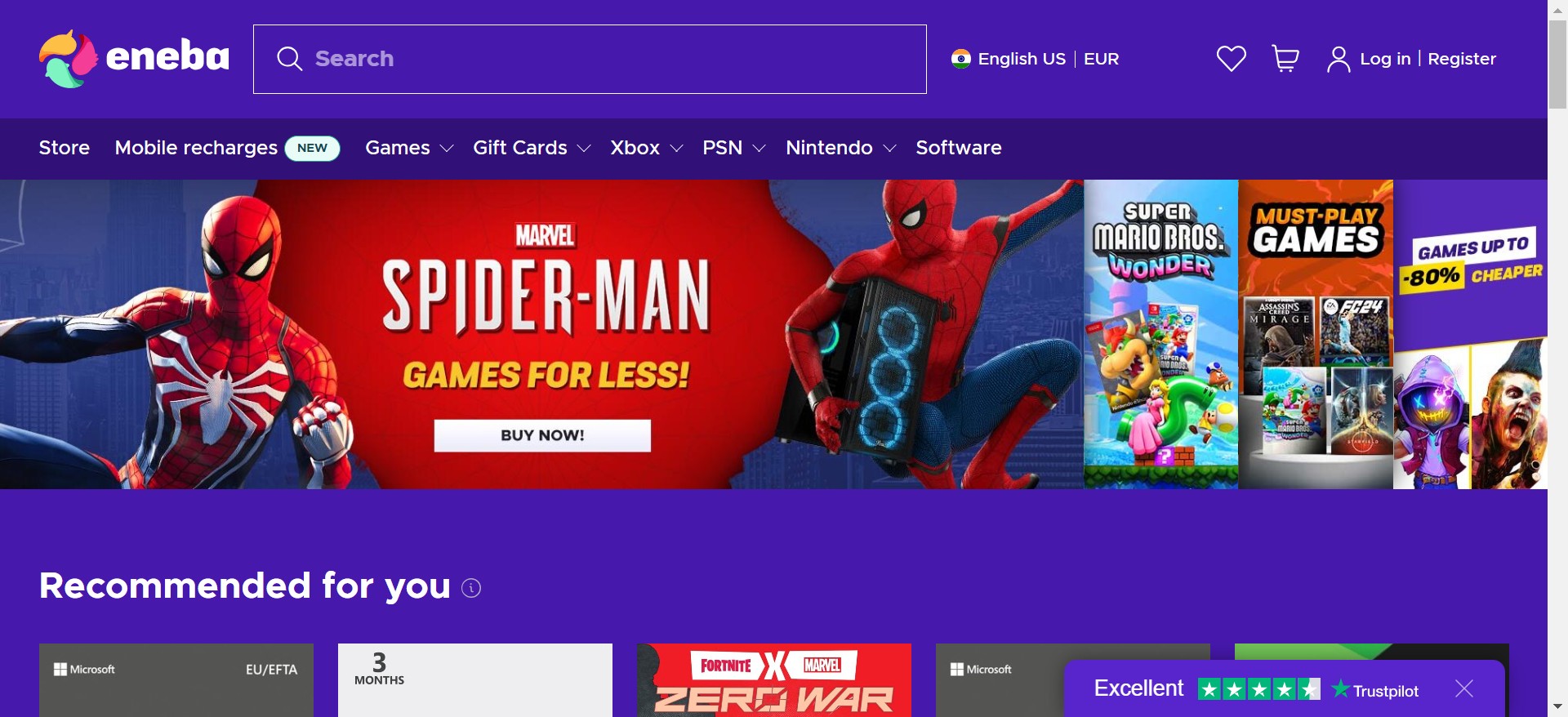Dismiss the Trustpilot Excellent banner
This screenshot has width=1568, height=717.
tap(1464, 688)
